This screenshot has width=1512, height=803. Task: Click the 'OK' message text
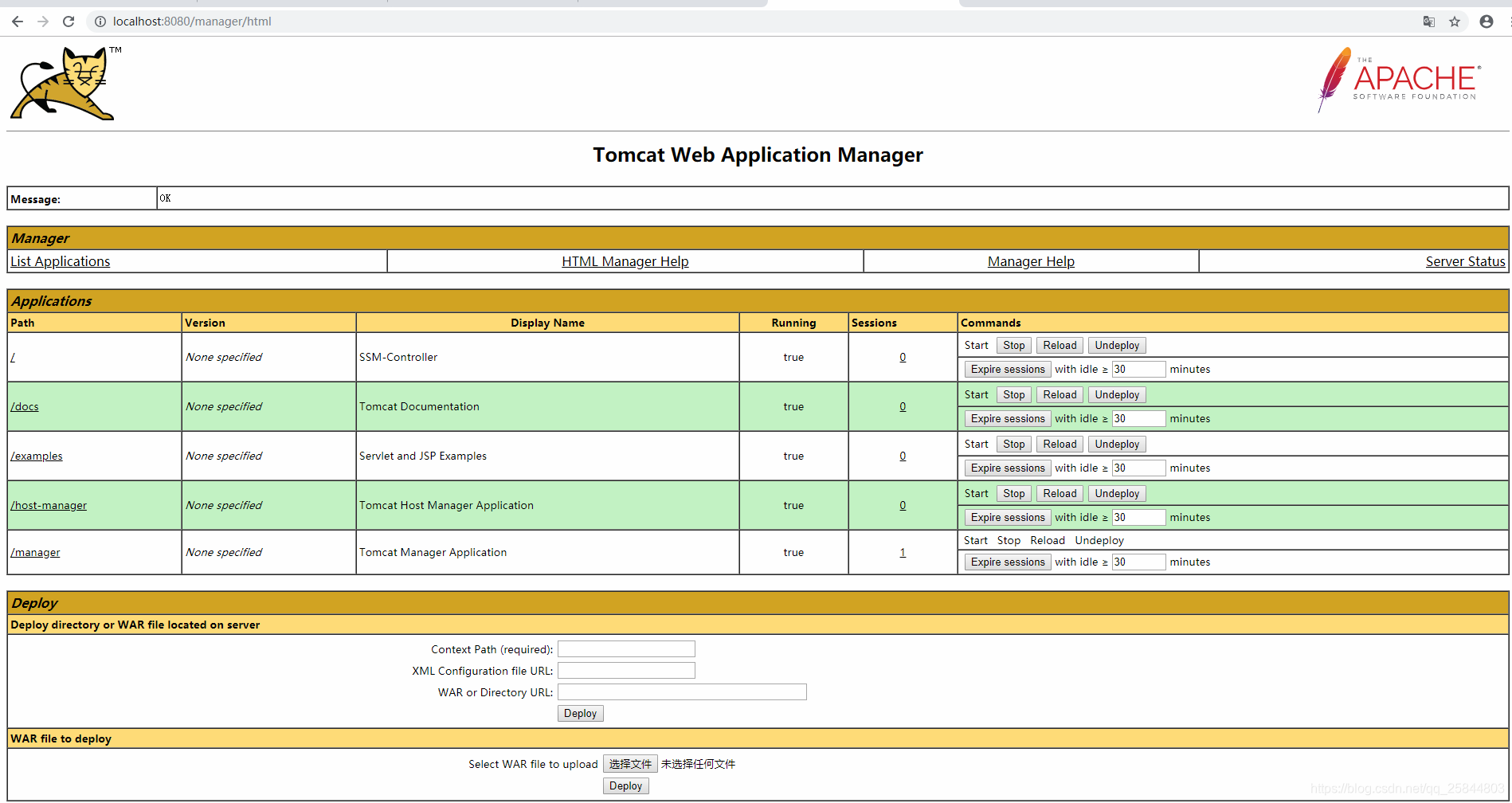point(165,198)
